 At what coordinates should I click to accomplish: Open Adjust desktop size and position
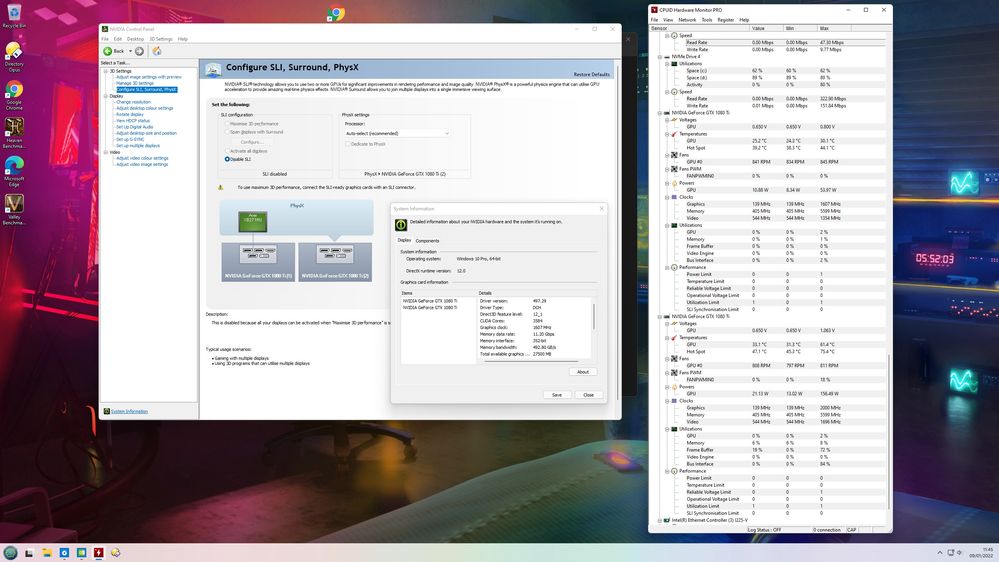[147, 133]
